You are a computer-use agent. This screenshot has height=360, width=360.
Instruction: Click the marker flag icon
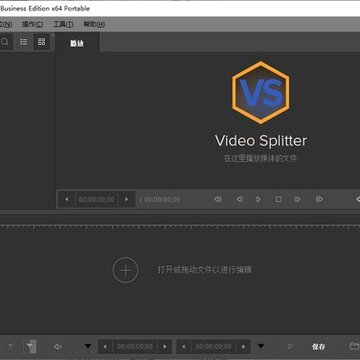290,347
